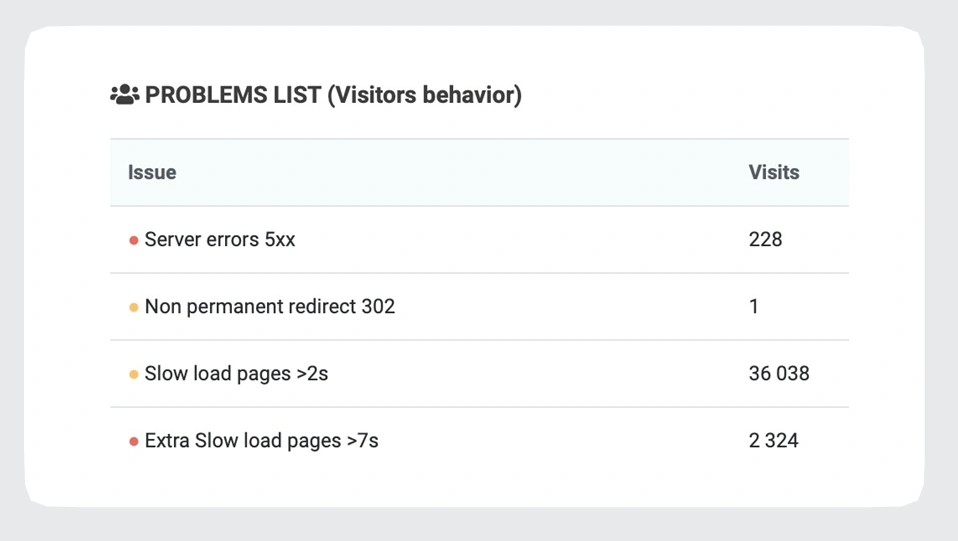
Task: Click the "302" status code text
Action: pyautogui.click(x=378, y=307)
